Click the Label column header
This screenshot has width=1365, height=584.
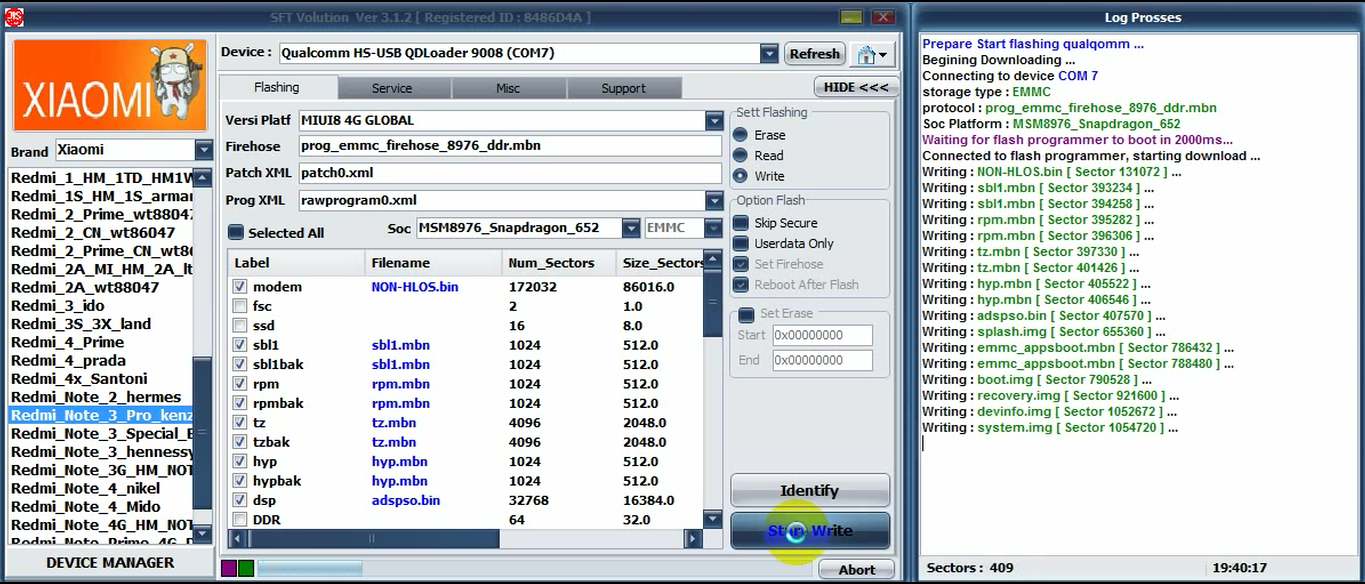(296, 263)
